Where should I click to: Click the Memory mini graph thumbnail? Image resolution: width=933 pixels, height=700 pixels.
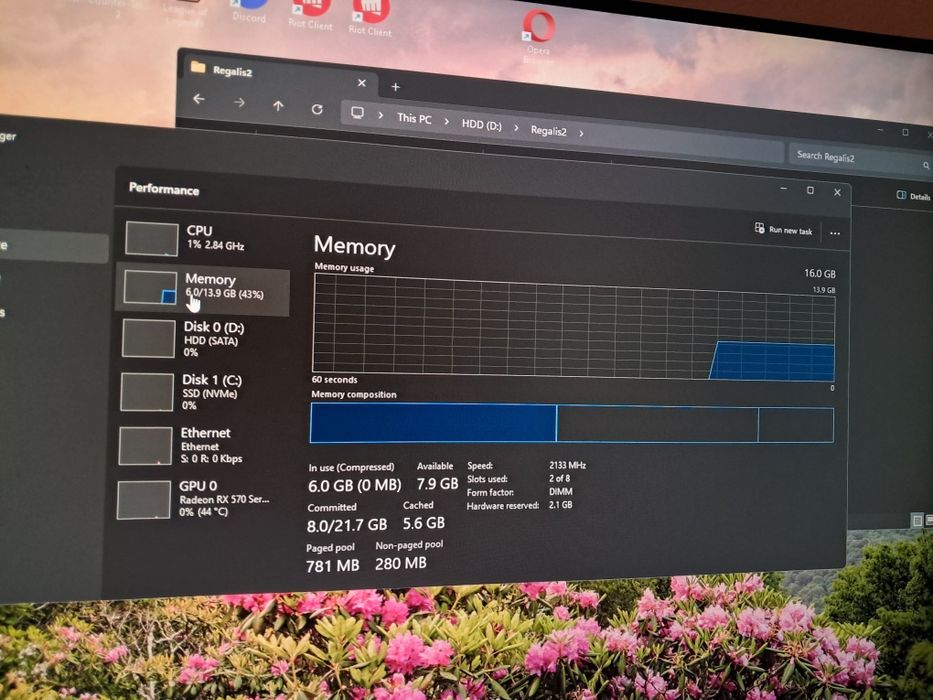pos(151,288)
